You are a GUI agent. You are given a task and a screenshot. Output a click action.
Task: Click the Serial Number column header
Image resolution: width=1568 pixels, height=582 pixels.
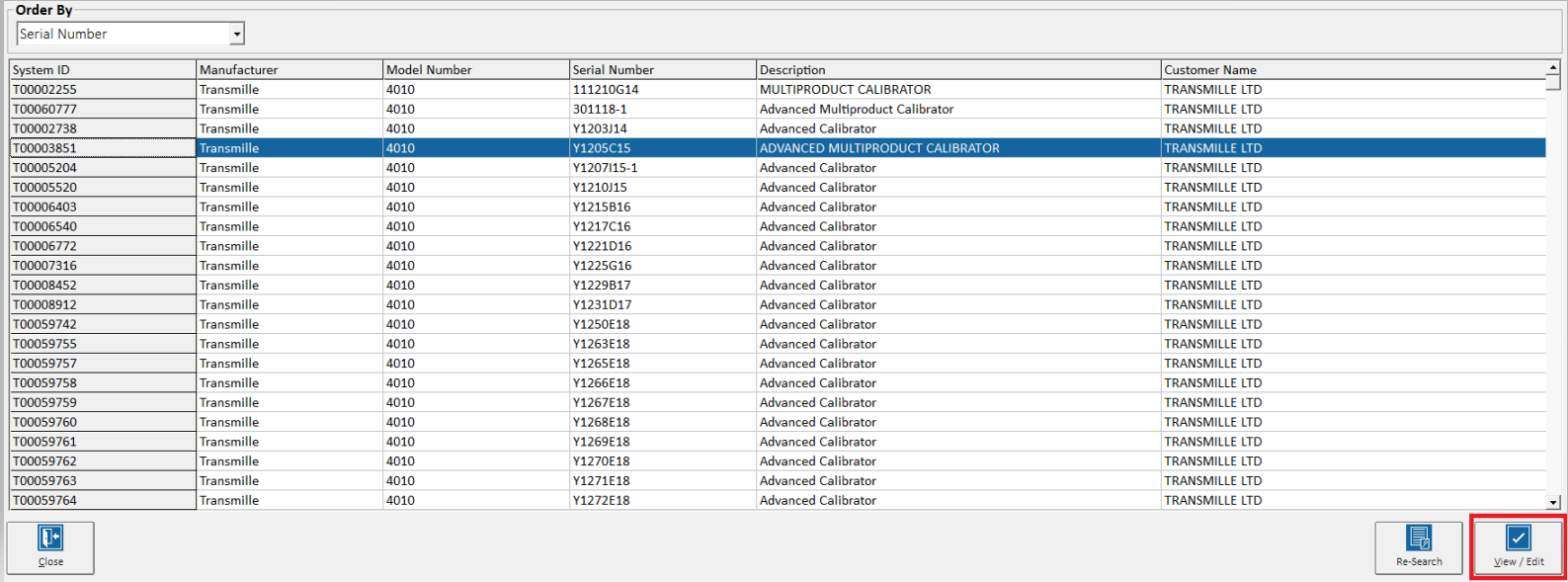[663, 70]
